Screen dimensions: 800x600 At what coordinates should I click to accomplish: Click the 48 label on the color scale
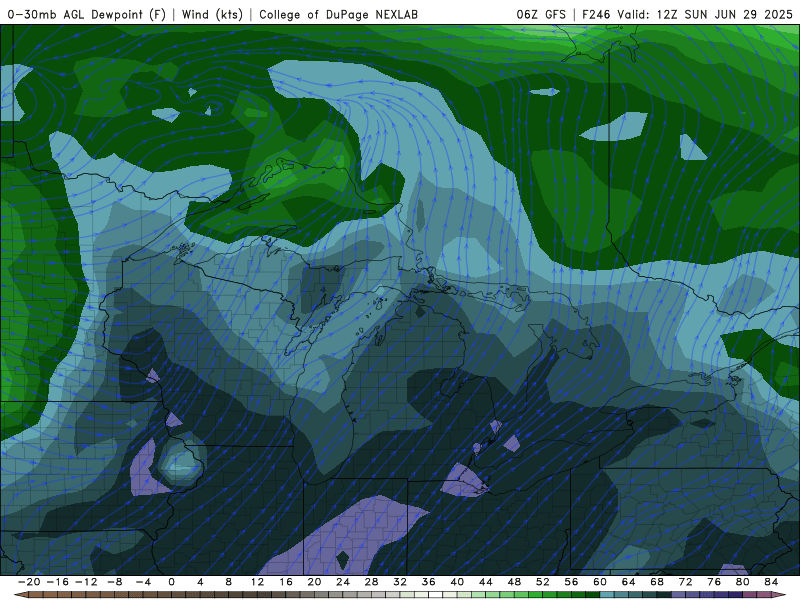tap(514, 582)
